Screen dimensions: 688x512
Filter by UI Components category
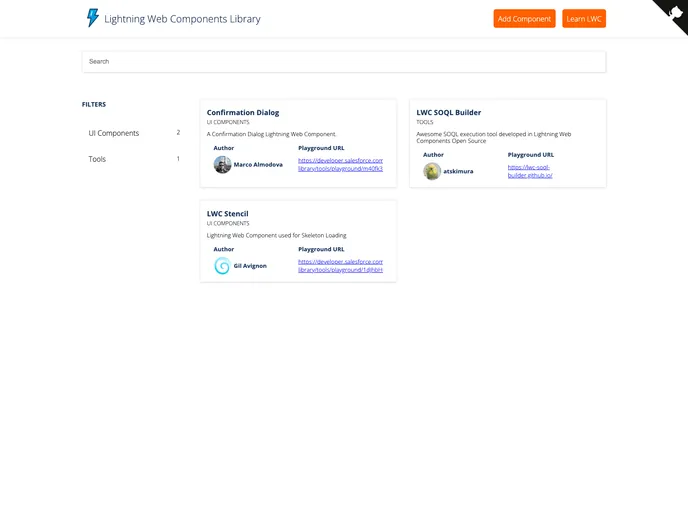tap(114, 133)
